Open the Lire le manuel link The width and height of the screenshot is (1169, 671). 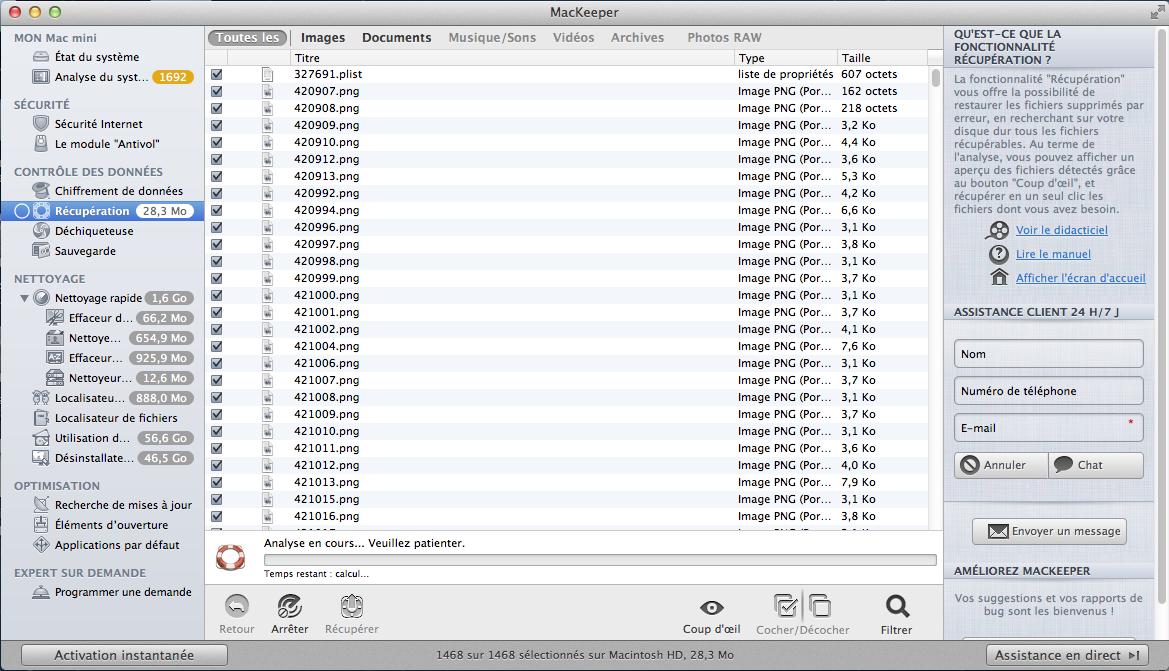(1053, 254)
